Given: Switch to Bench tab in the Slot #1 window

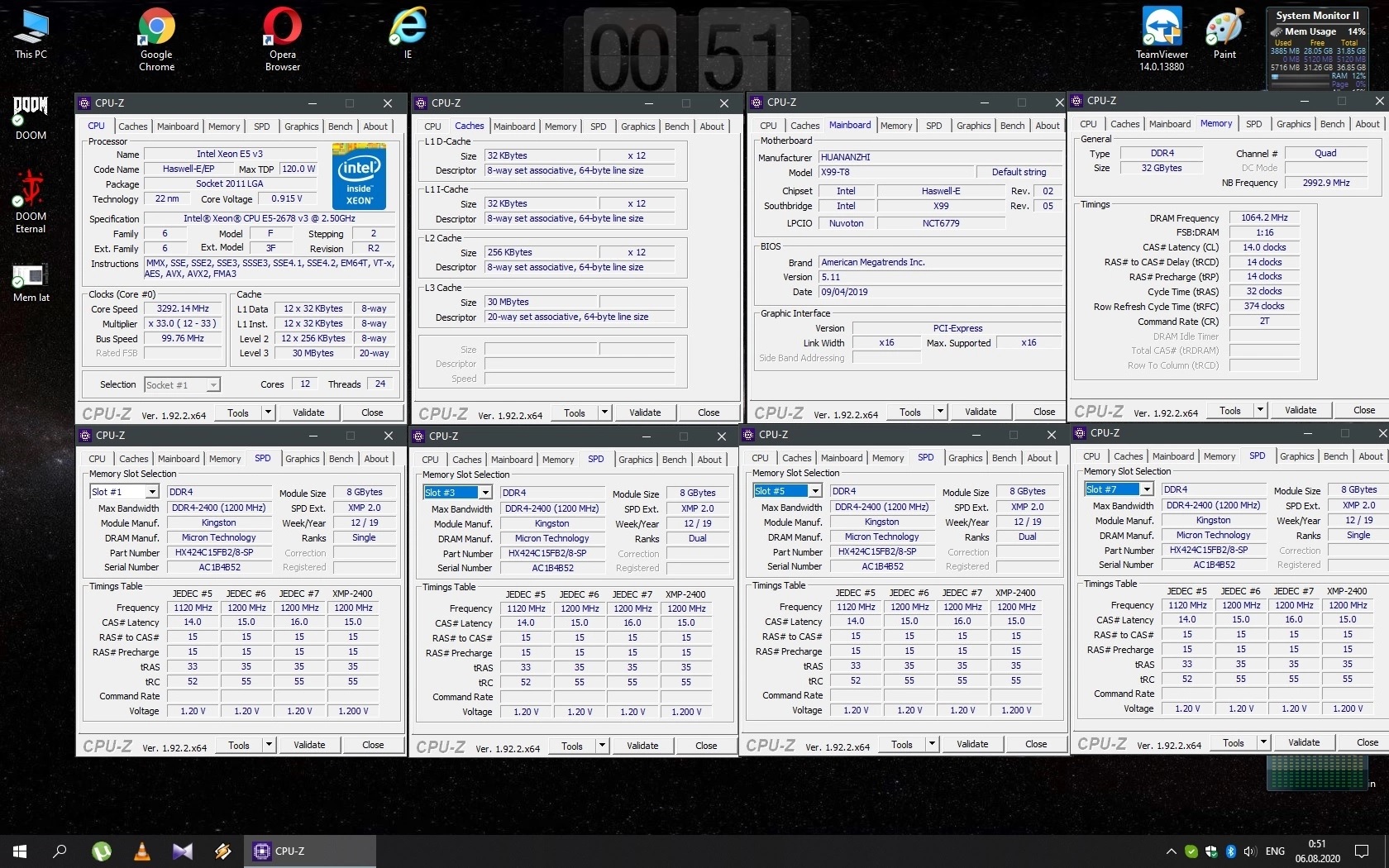Looking at the screenshot, I should coord(341,459).
